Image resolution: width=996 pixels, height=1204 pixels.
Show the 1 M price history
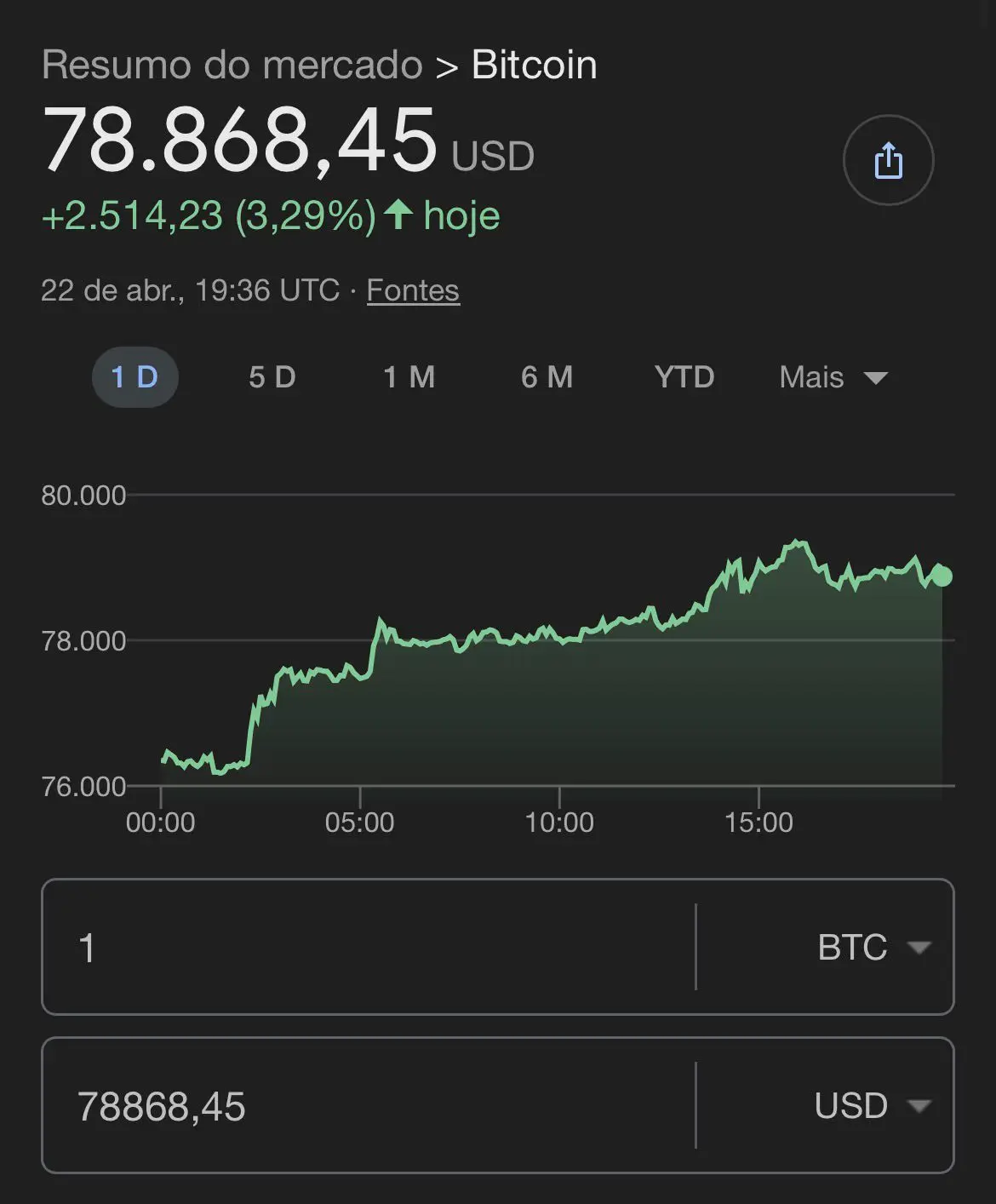tap(409, 377)
